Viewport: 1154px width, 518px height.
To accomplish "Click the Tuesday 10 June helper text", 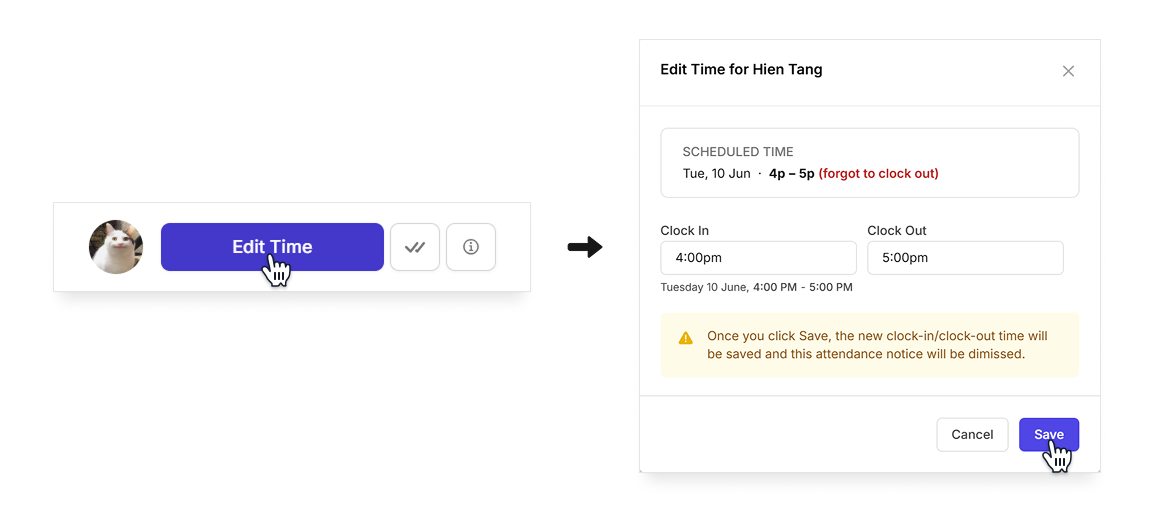I will [757, 287].
